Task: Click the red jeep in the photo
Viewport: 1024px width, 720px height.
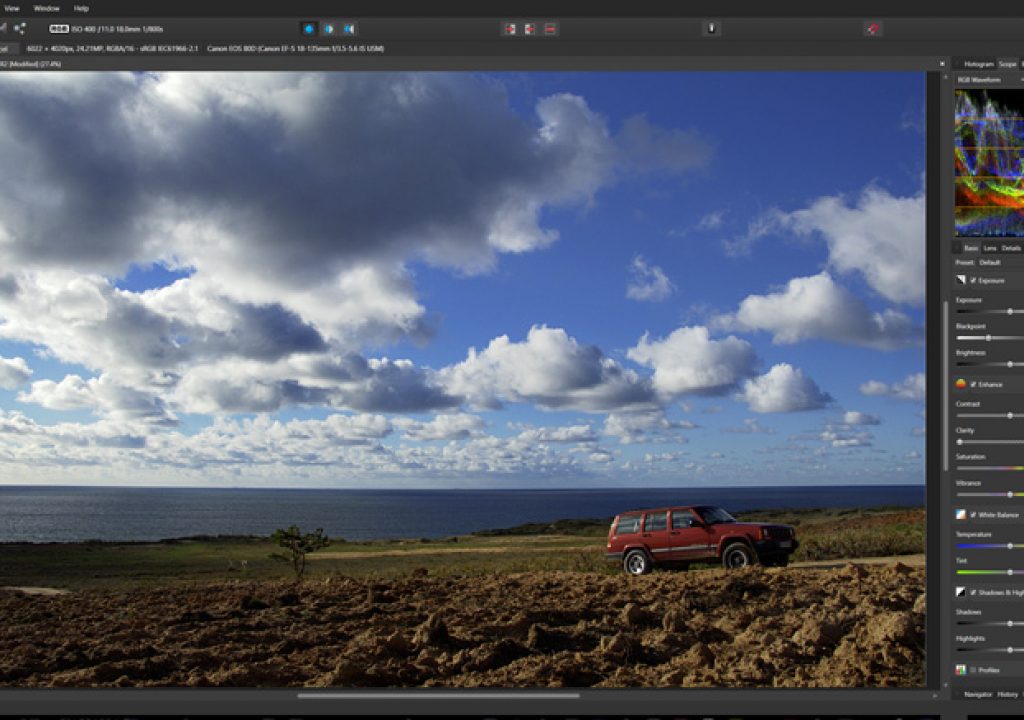Action: (701, 539)
